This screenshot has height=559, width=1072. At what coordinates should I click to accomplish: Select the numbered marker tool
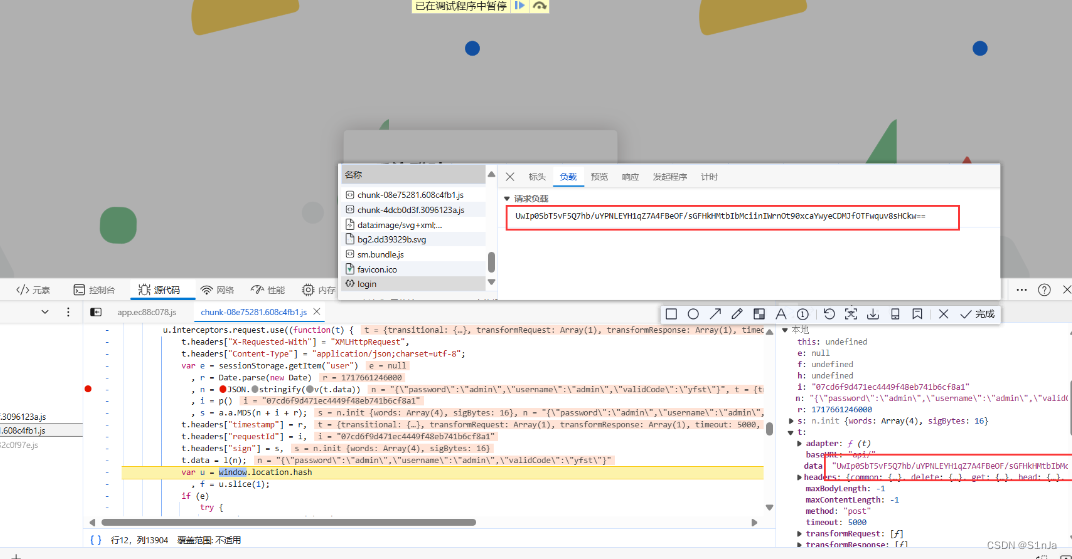tap(803, 314)
